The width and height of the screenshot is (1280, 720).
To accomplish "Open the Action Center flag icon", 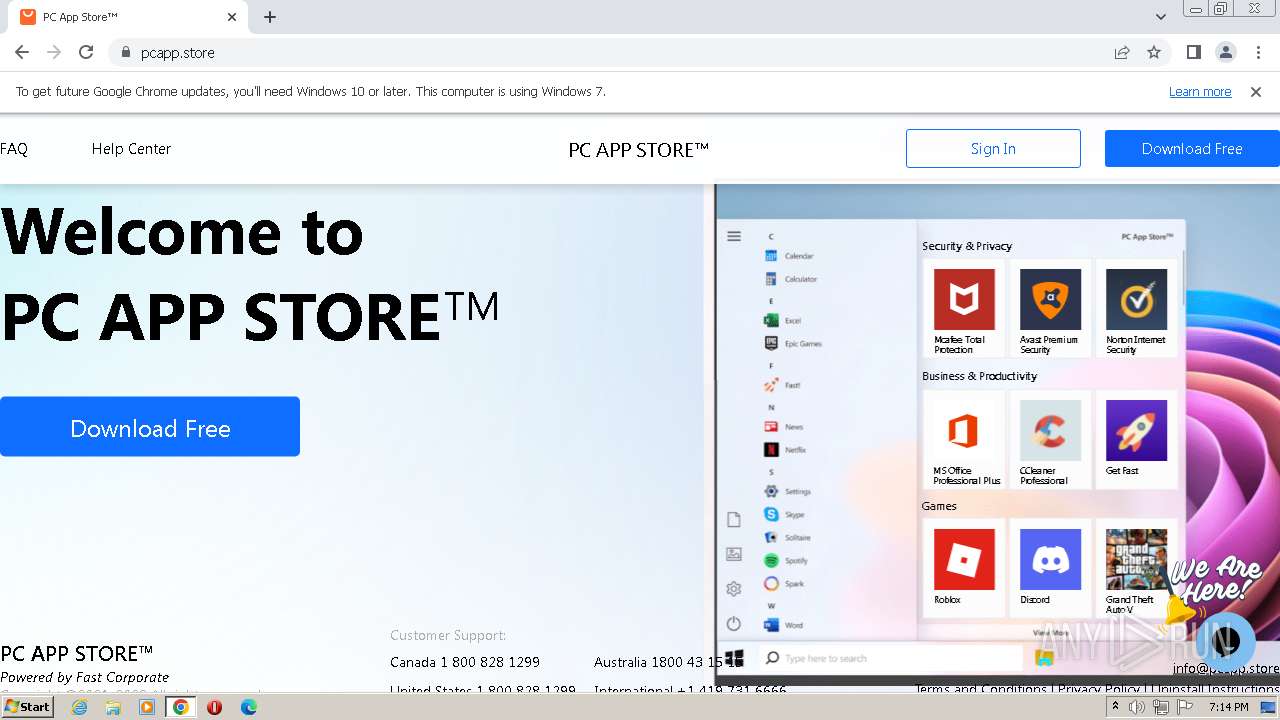I will coord(1184,707).
